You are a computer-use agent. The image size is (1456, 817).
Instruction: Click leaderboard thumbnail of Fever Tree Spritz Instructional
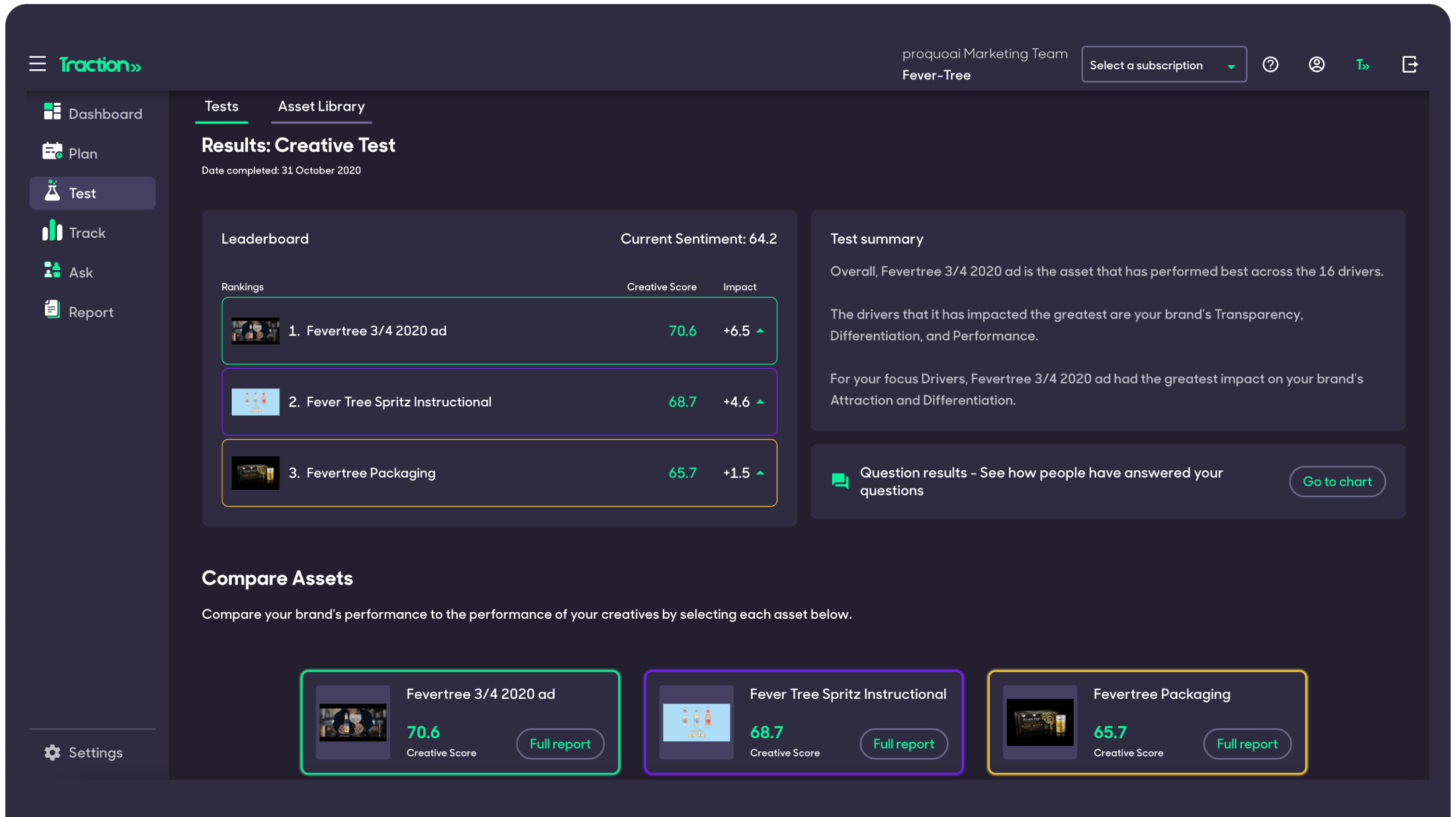pyautogui.click(x=255, y=402)
